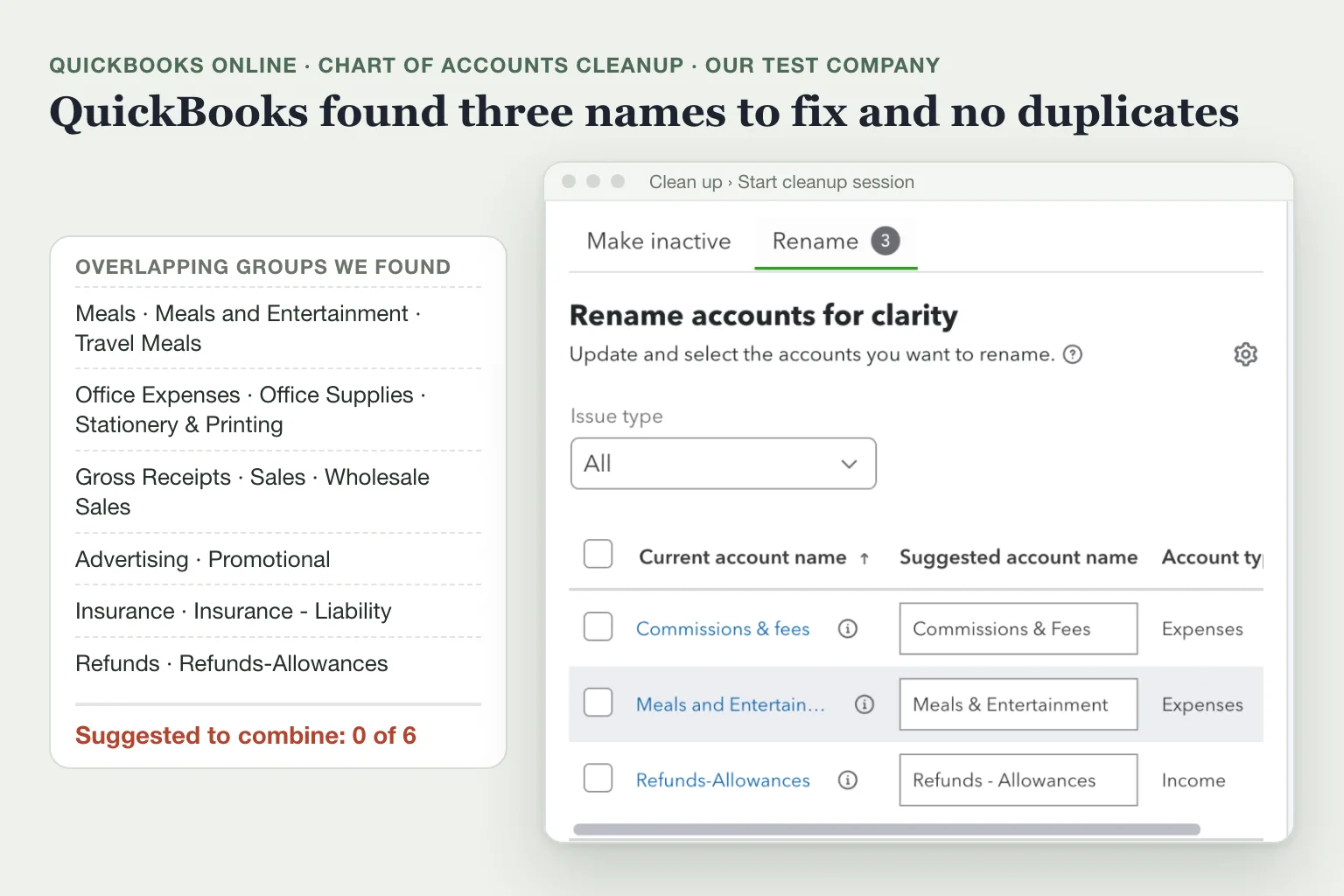
Task: Open info icon beside Meals and Entertain…
Action: pos(864,704)
